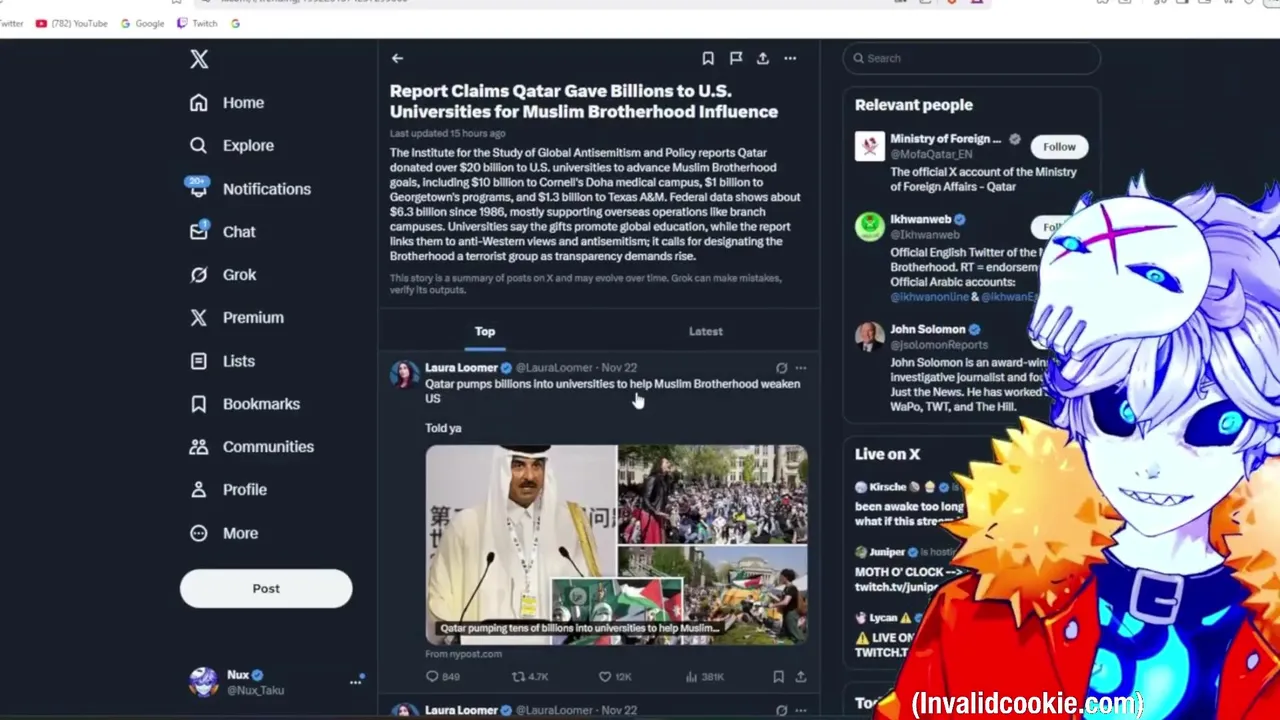This screenshot has height=720, width=1280.
Task: Open Laura Loomer's name on first post
Action: [x=461, y=368]
